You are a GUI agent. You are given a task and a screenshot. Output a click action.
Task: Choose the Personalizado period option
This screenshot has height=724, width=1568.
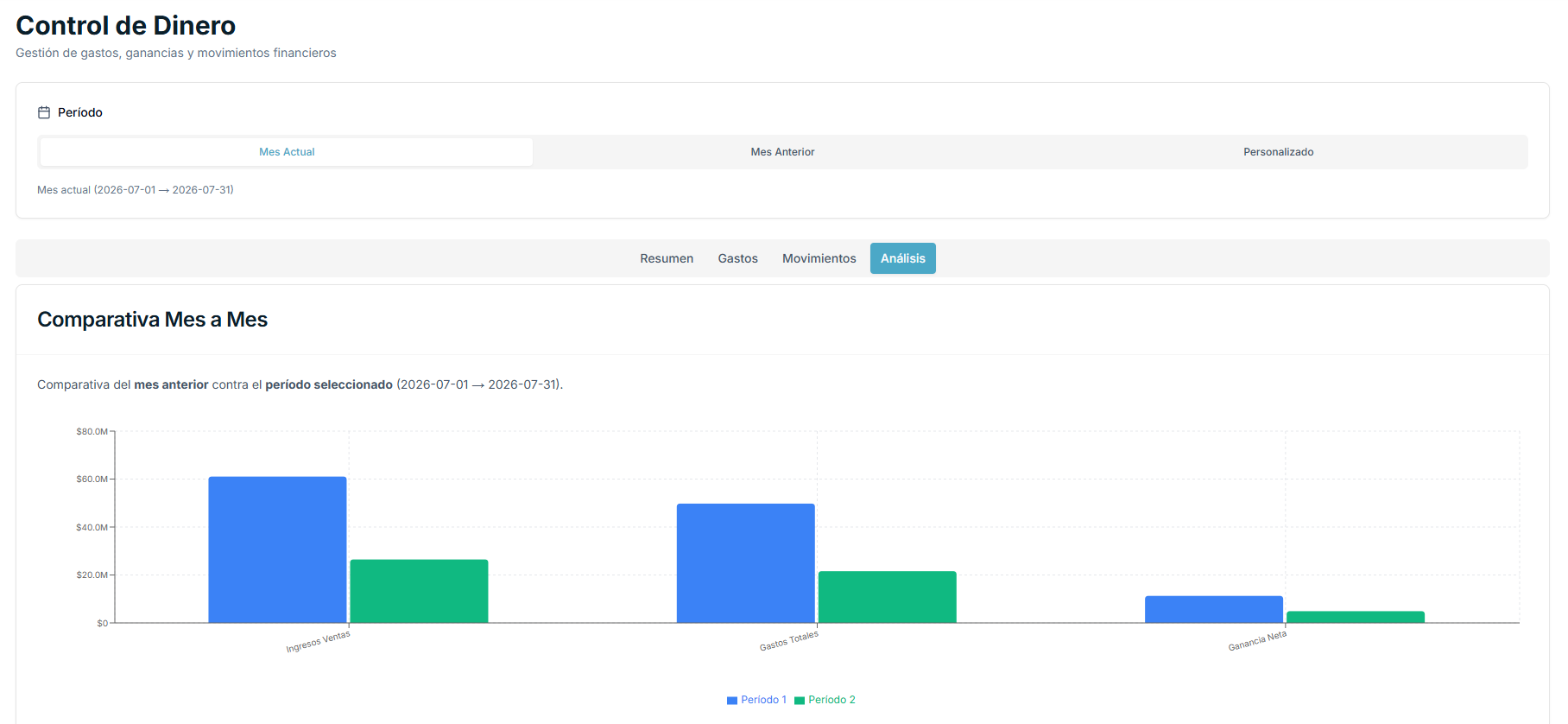click(x=1278, y=152)
